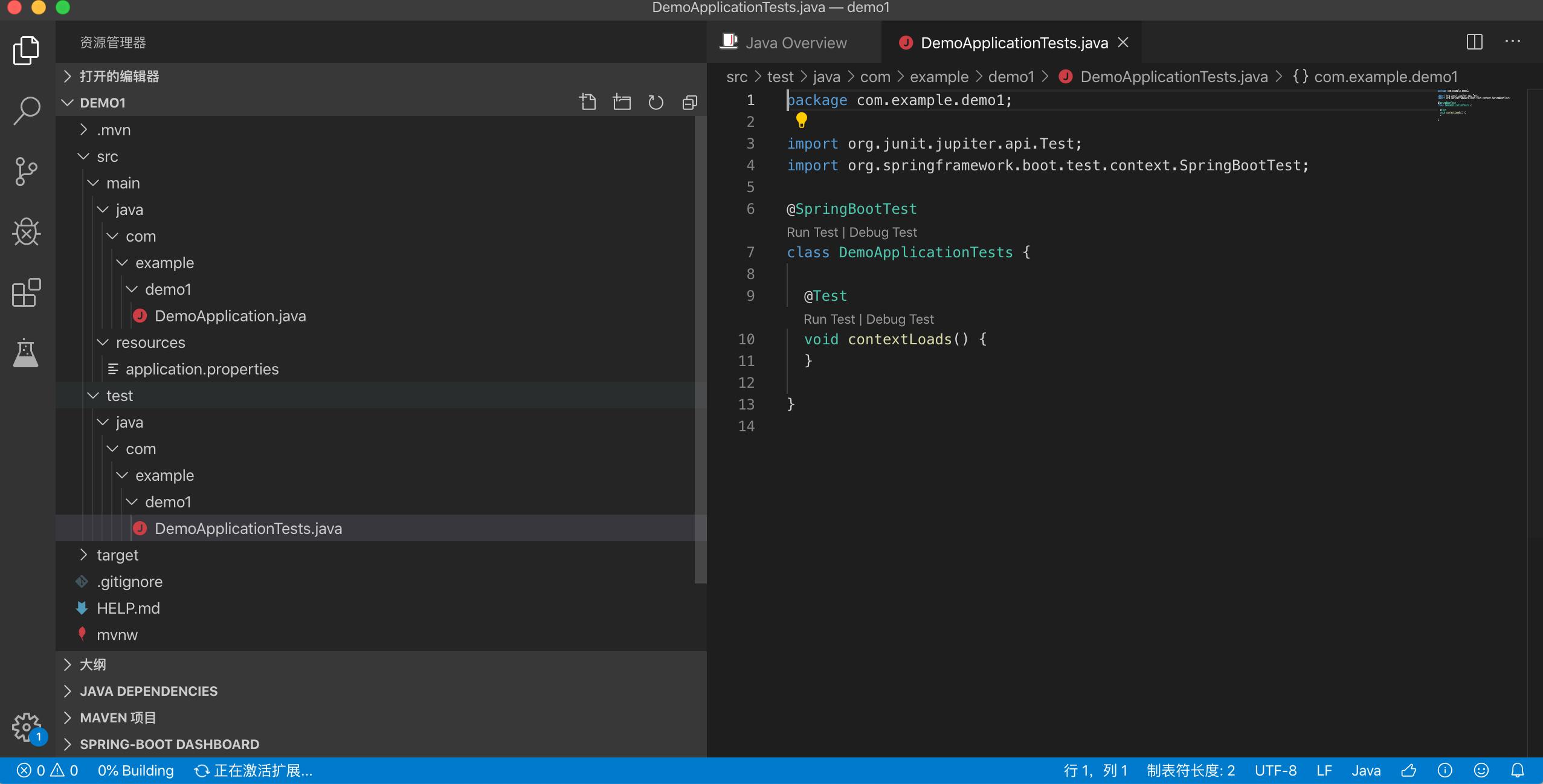The height and width of the screenshot is (784, 1543).
Task: Open the editor actions ... menu
Action: 1513,42
